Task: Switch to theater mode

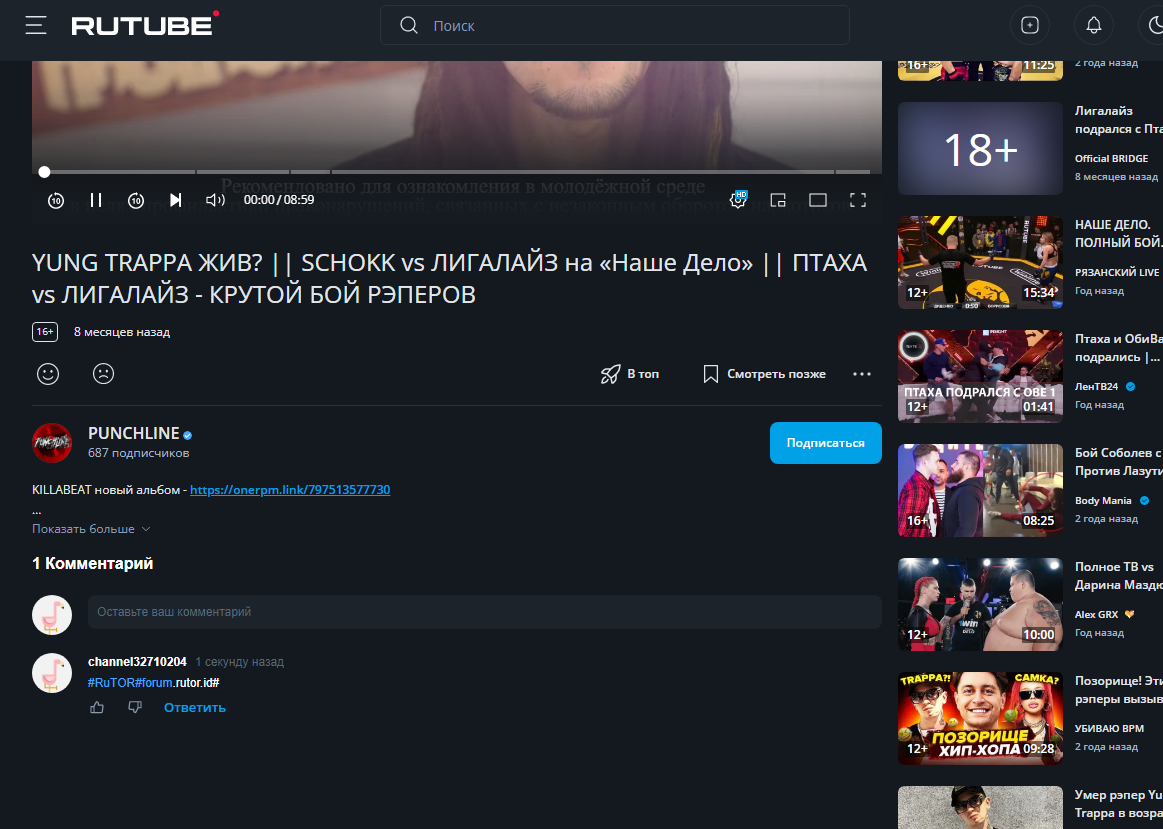Action: pyautogui.click(x=817, y=199)
